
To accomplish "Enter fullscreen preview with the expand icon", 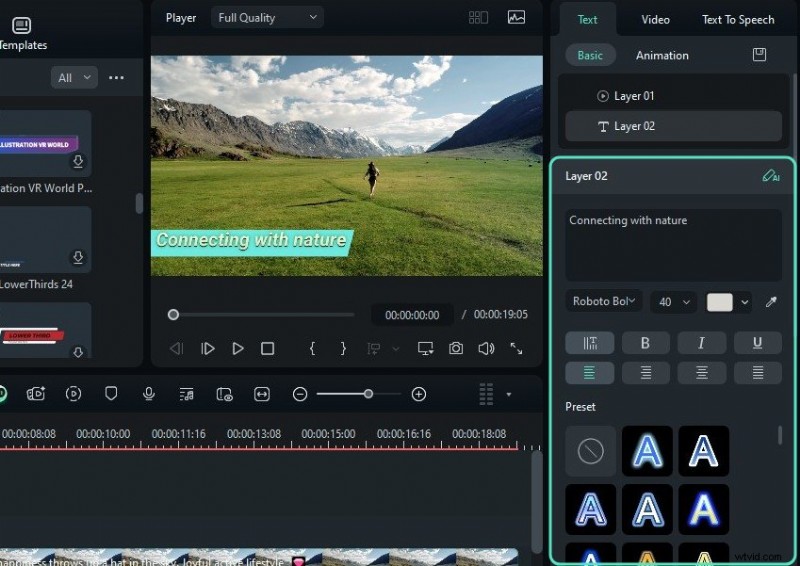I will click(516, 348).
